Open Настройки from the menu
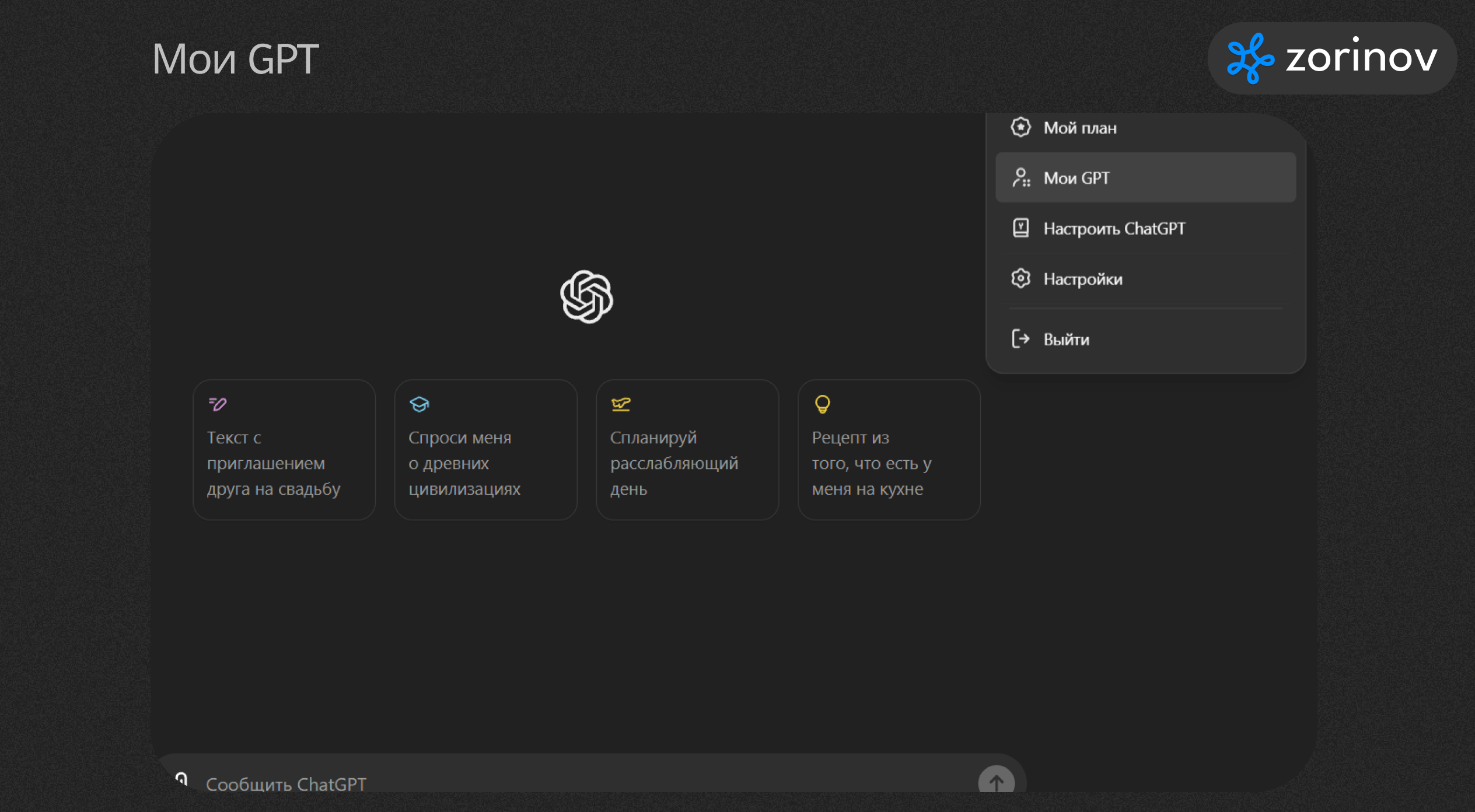 click(1082, 279)
